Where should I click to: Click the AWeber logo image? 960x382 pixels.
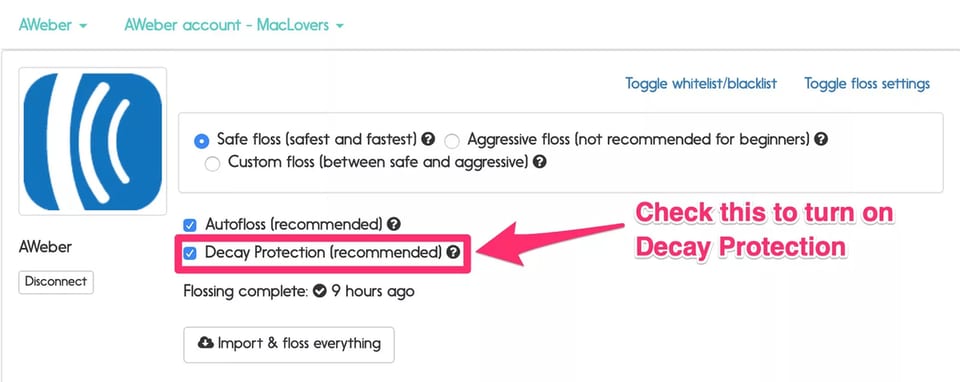click(92, 141)
